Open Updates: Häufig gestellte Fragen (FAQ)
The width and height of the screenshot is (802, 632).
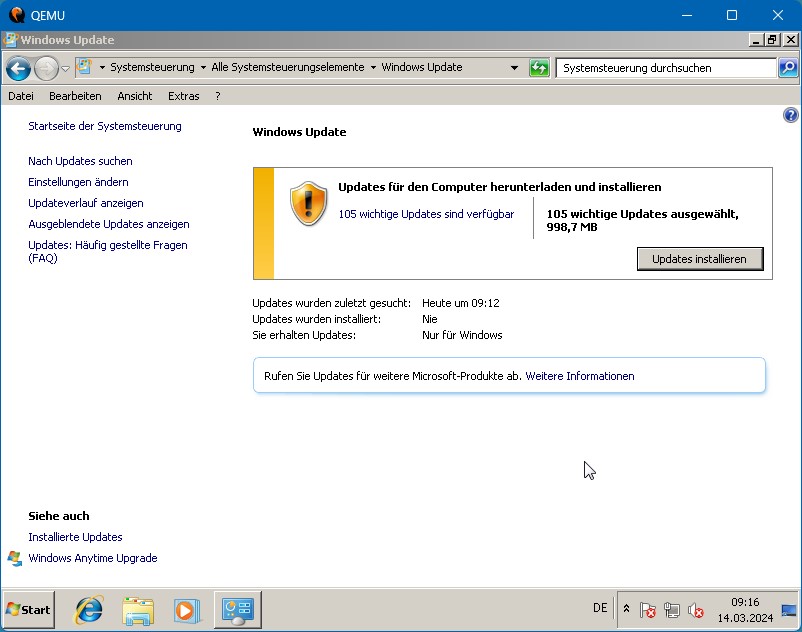(x=108, y=251)
